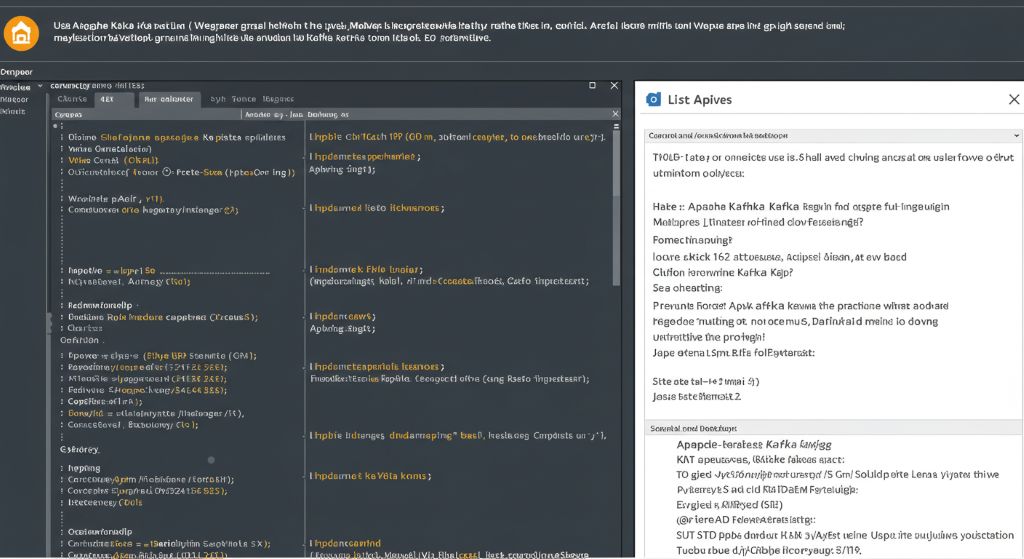Select the 4EX tab
1024x559 pixels.
click(x=109, y=100)
